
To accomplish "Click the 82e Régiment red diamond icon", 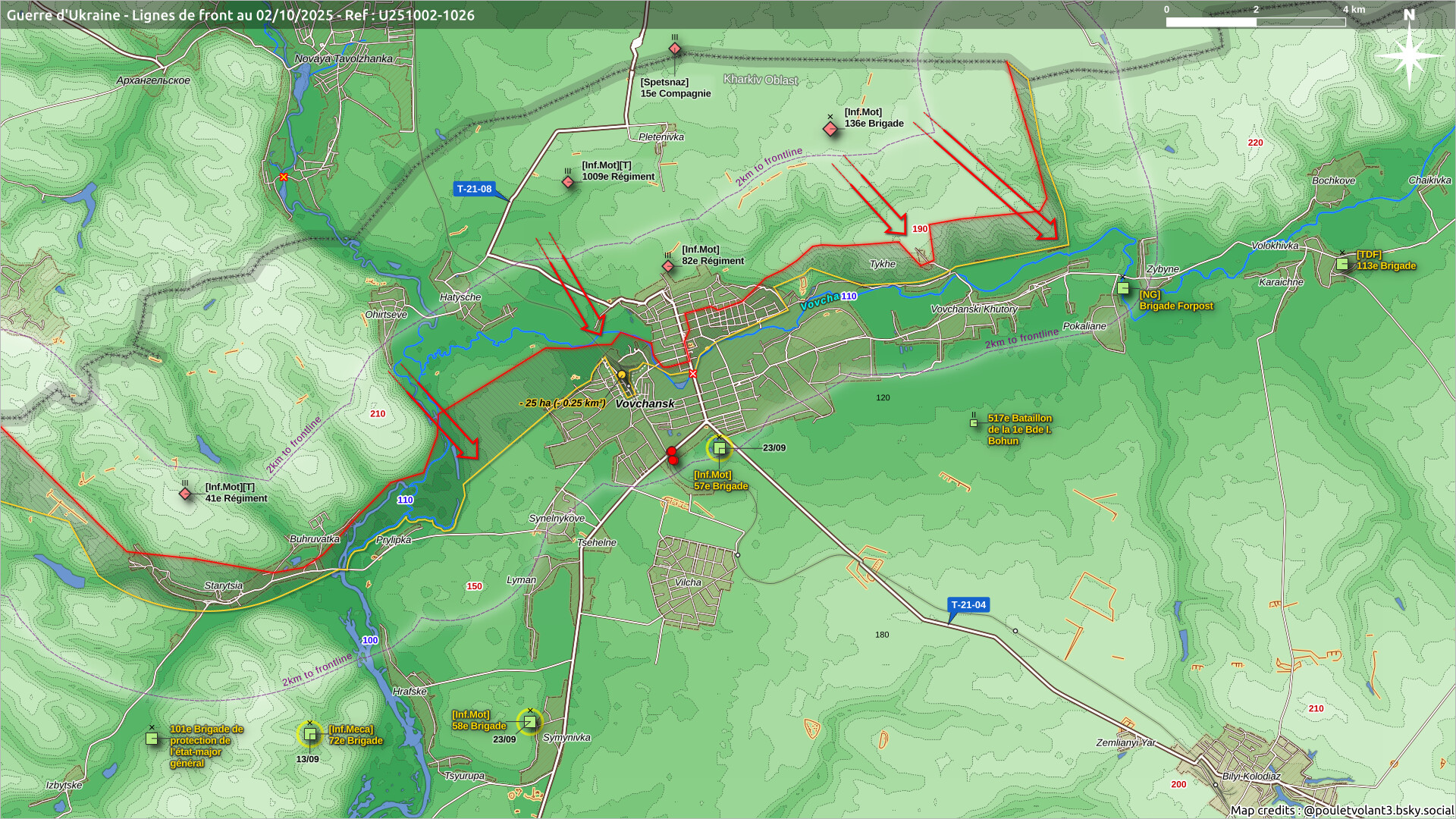I will coord(668,266).
